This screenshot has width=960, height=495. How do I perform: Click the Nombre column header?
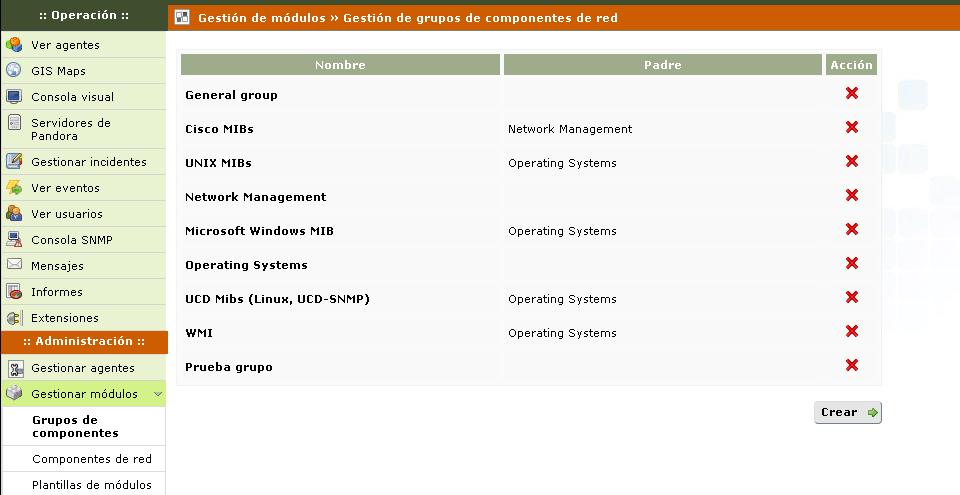340,65
